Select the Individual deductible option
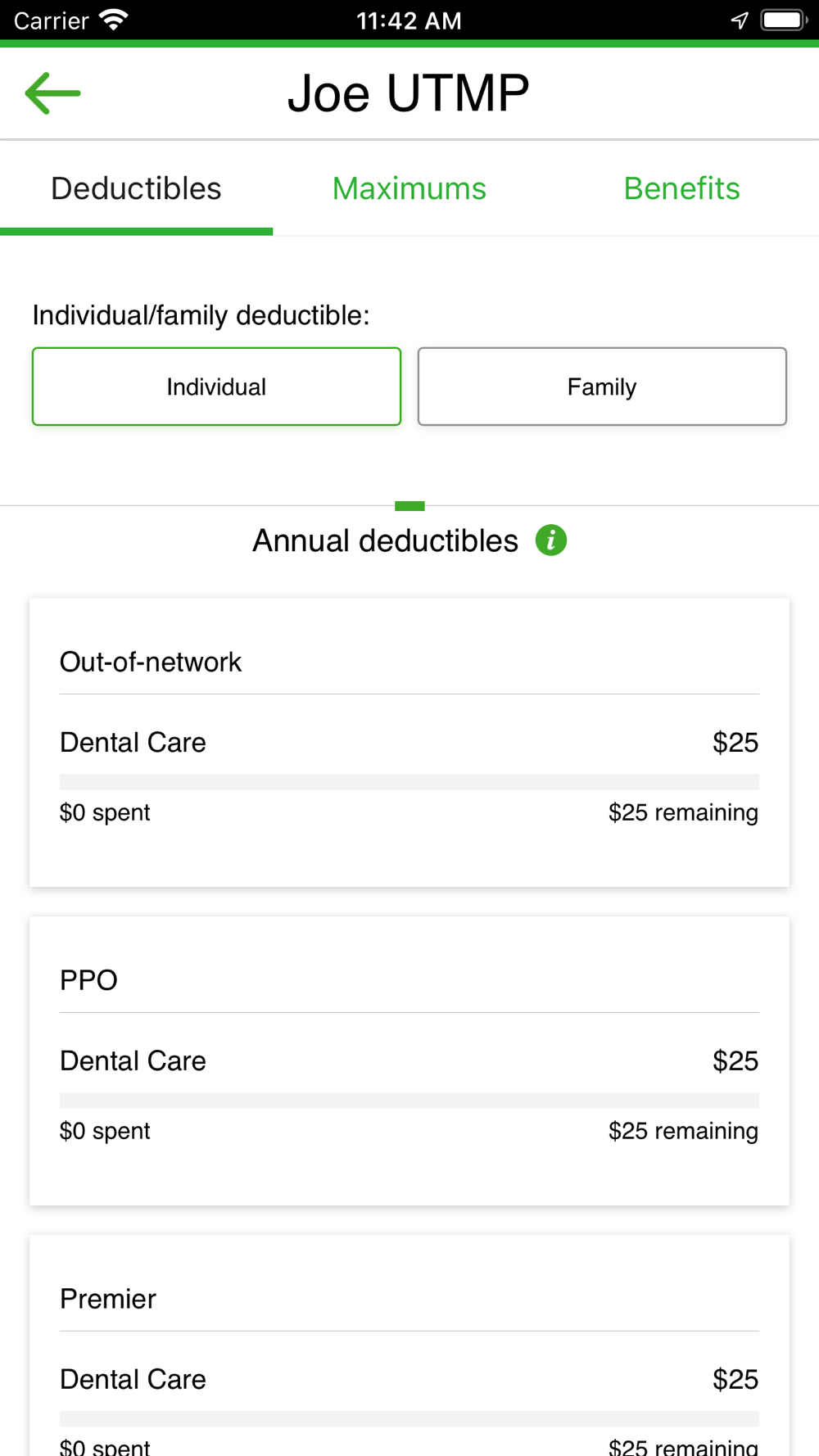This screenshot has height=1456, width=819. tap(216, 387)
